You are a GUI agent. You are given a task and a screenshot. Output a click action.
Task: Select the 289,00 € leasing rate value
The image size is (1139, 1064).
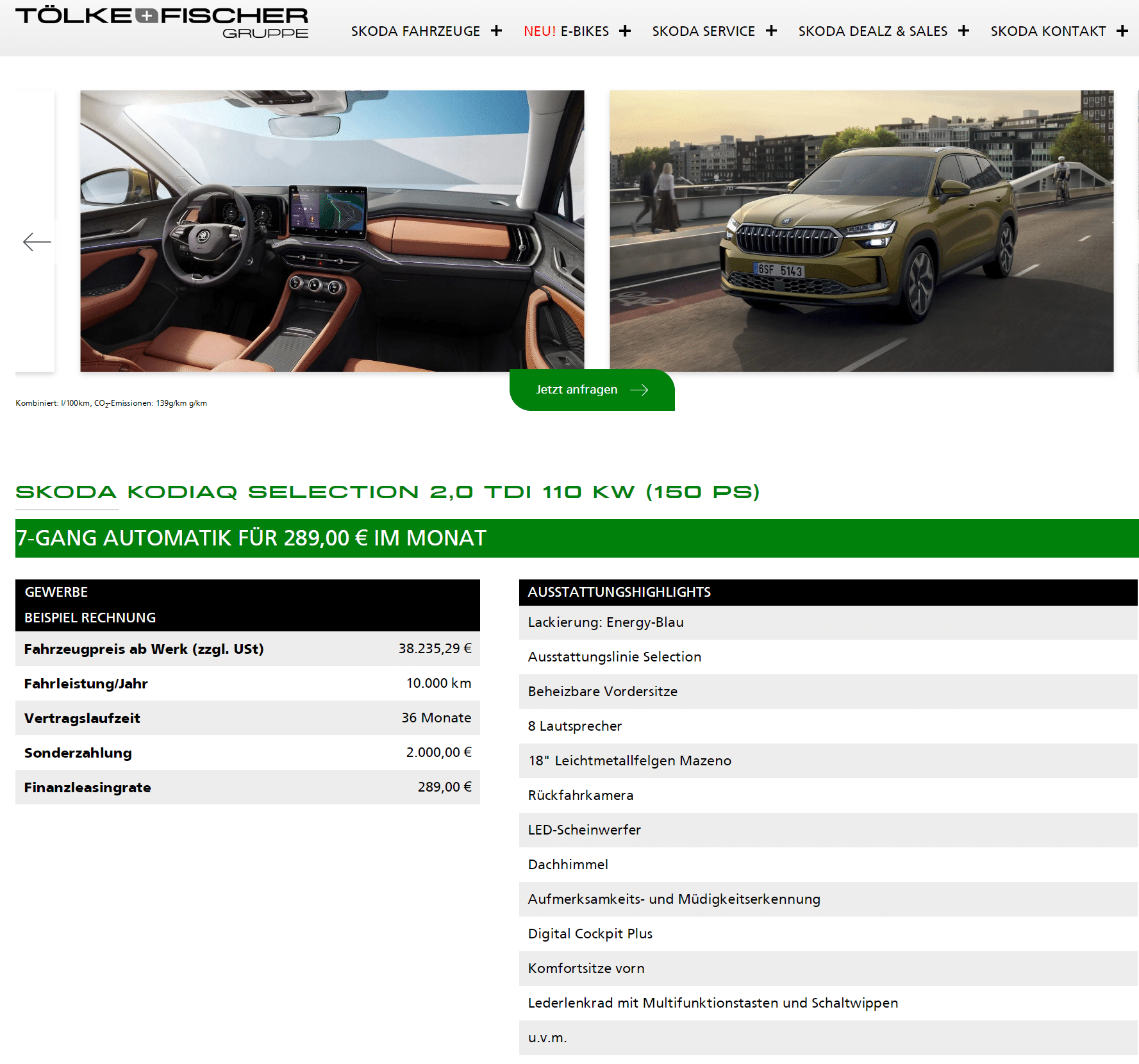[444, 787]
